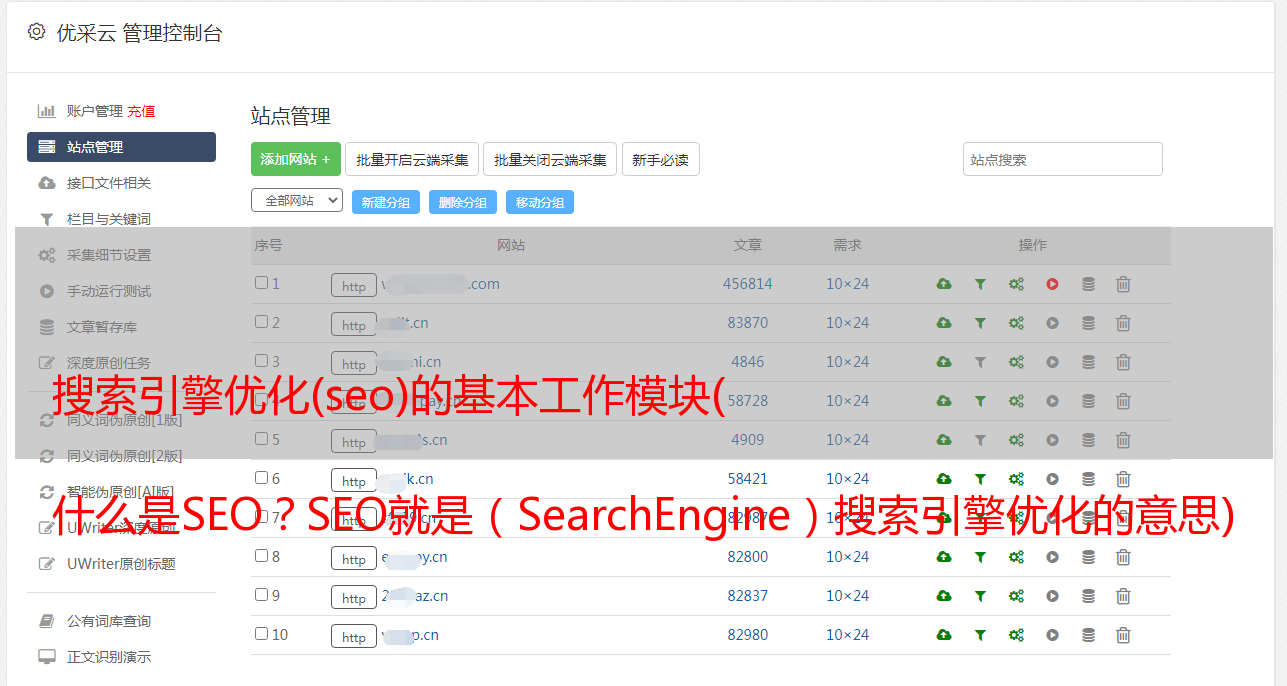Click trash icon in row 2
The width and height of the screenshot is (1287, 686).
[1123, 323]
